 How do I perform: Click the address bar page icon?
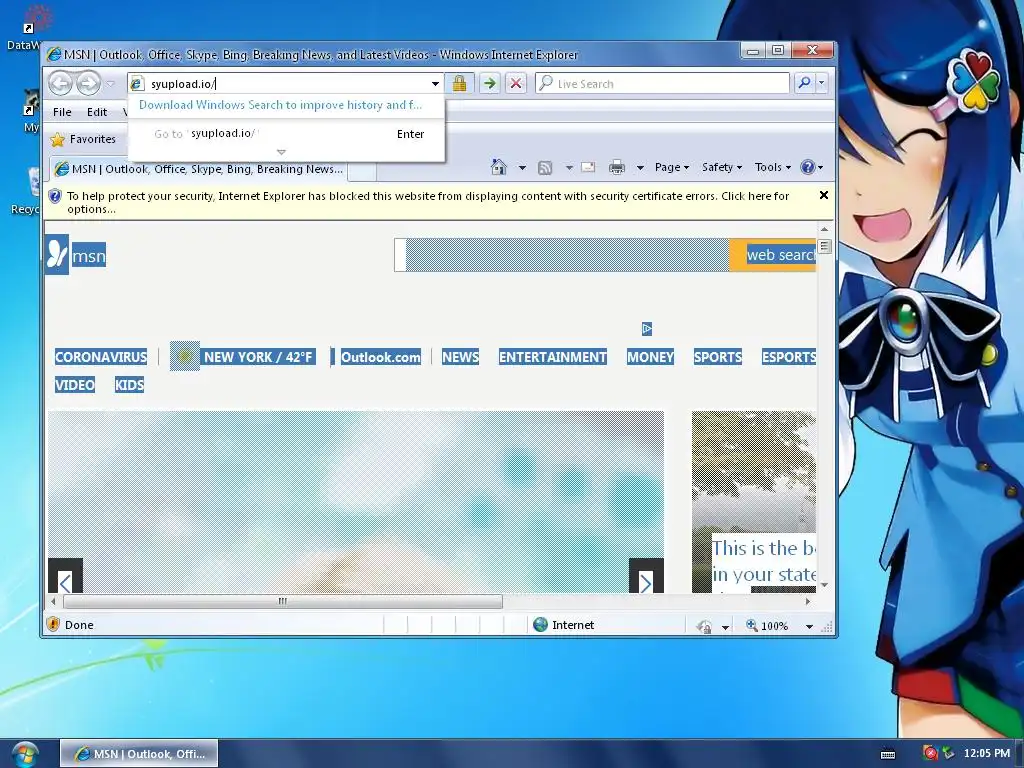pos(136,84)
